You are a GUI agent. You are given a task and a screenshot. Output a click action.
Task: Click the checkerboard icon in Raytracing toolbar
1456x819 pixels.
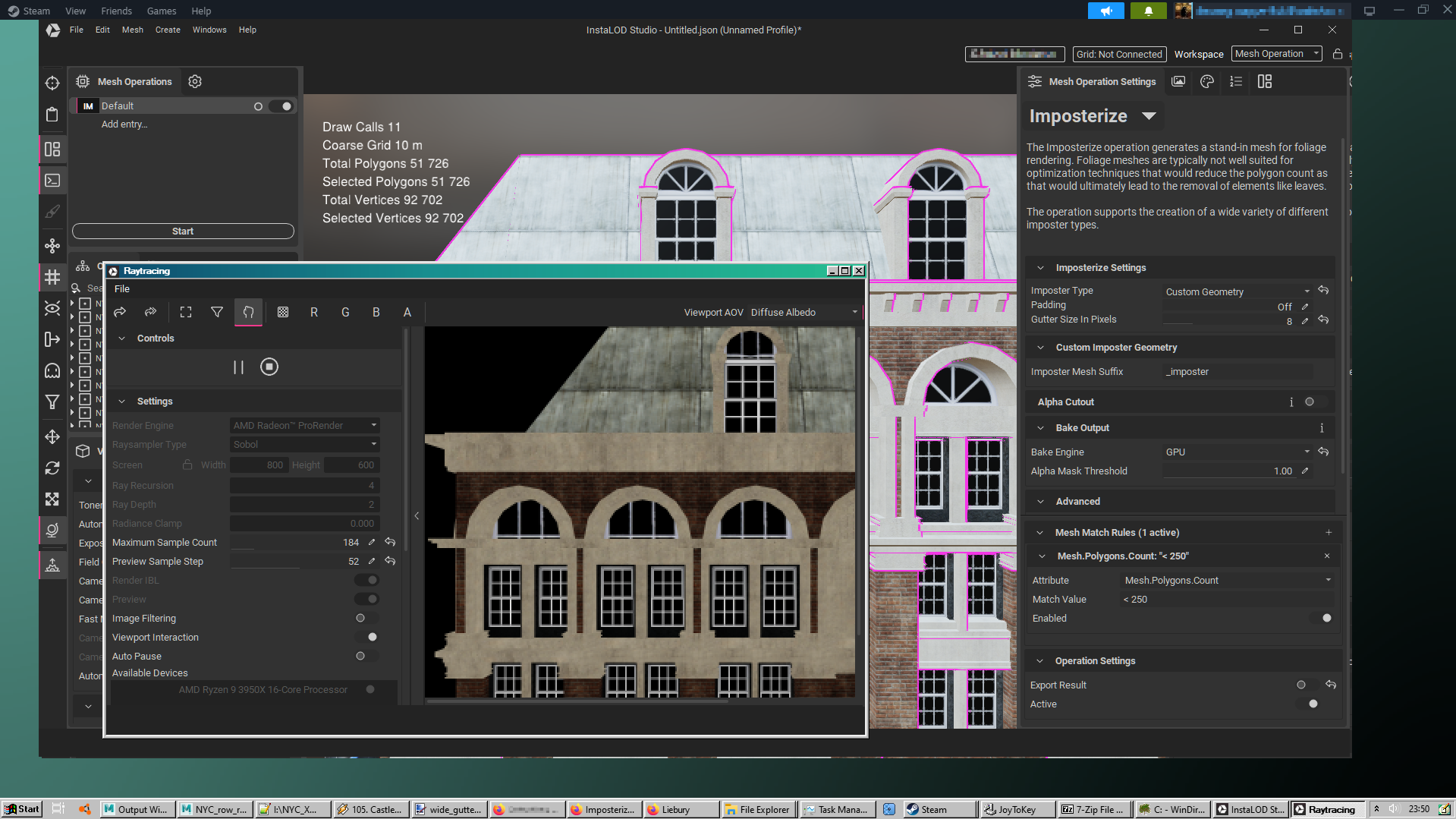pyautogui.click(x=283, y=312)
